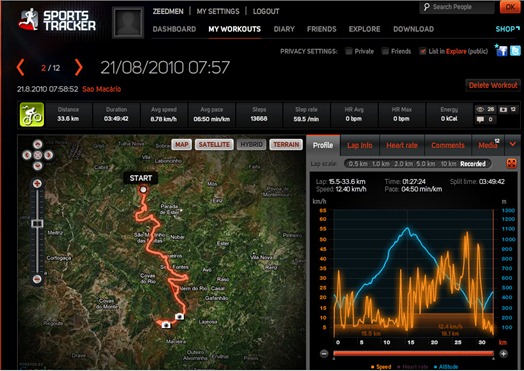Click the Delete Workout button
Image resolution: width=524 pixels, height=371 pixels.
(493, 85)
